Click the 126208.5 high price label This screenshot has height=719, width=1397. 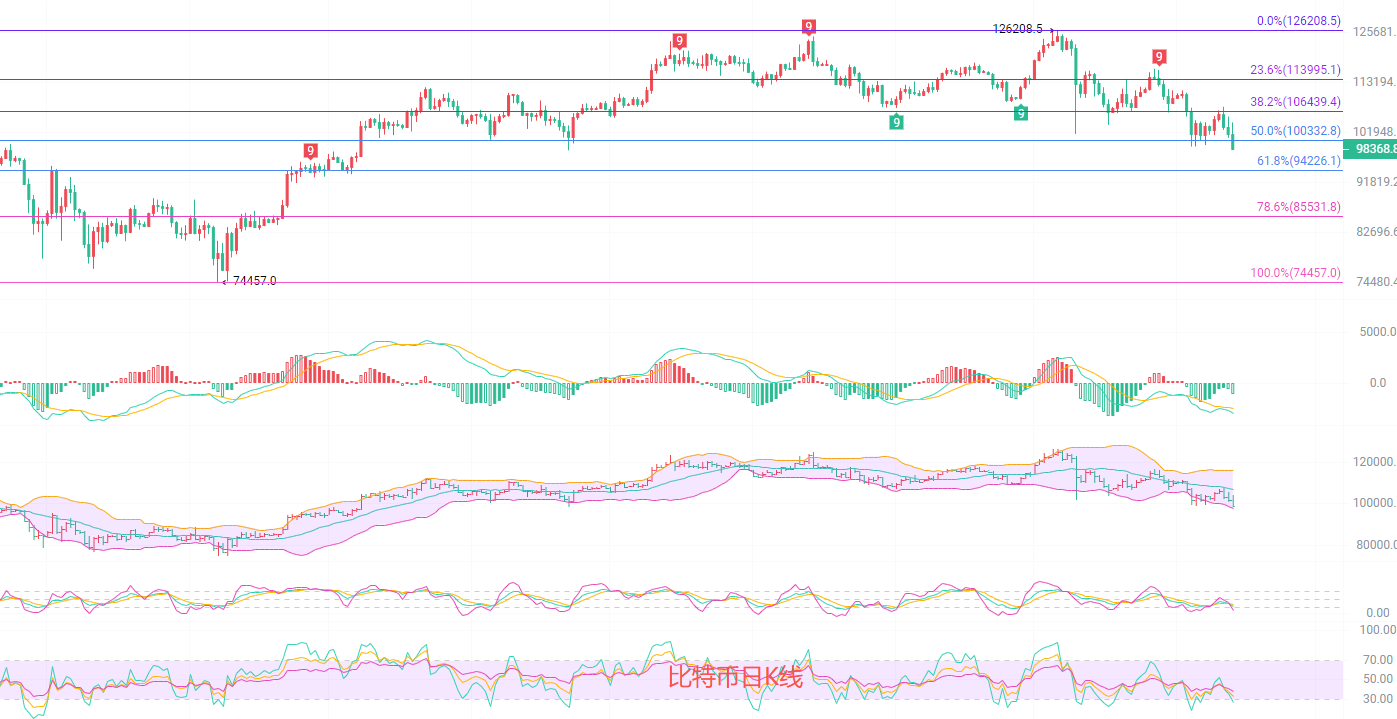1018,29
